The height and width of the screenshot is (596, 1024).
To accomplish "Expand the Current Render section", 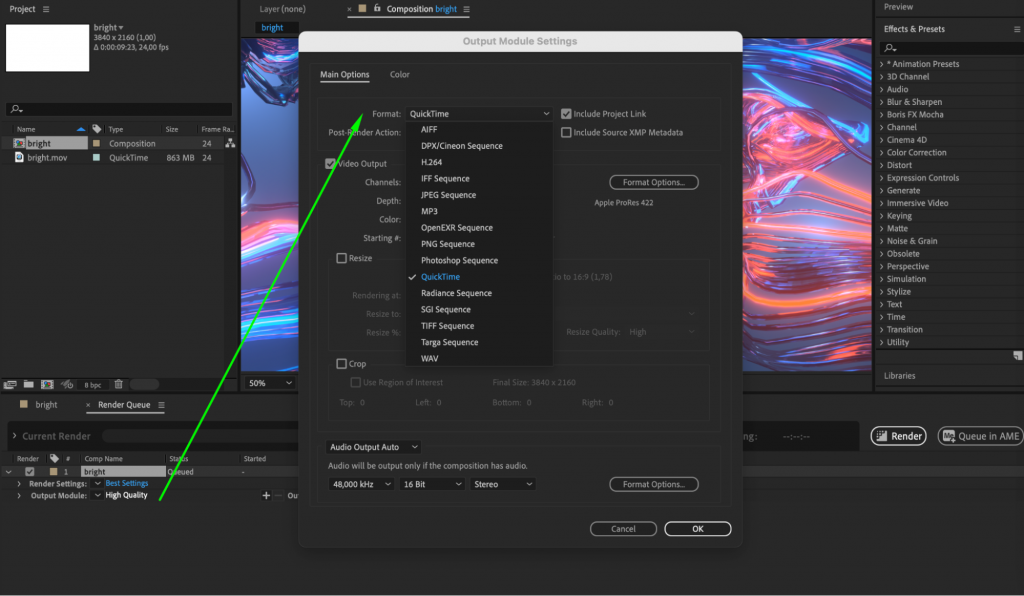I will (x=12, y=435).
